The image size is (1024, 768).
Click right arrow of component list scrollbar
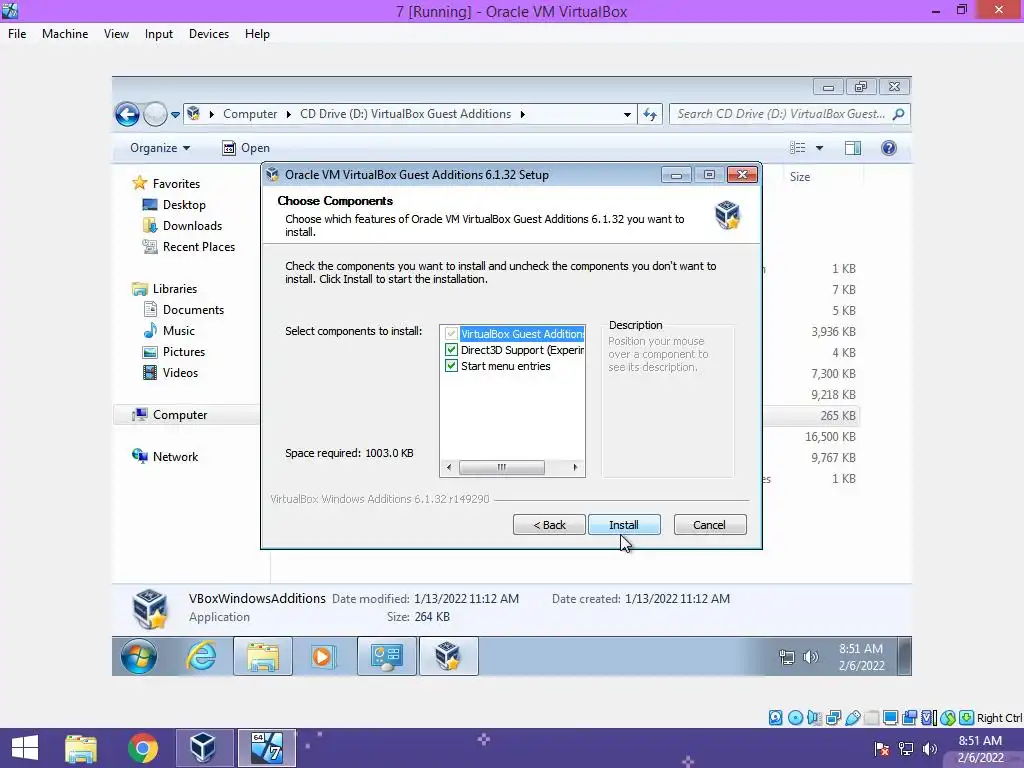coord(575,467)
